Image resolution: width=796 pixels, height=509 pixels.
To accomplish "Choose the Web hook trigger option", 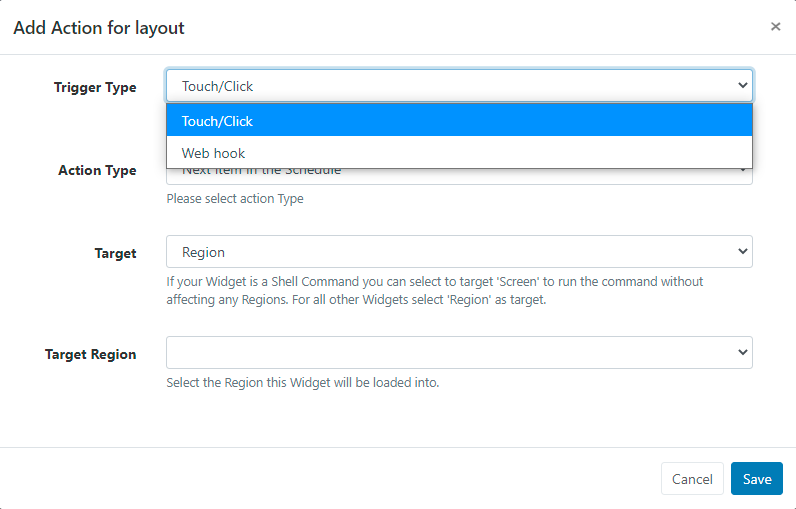I will click(x=459, y=153).
